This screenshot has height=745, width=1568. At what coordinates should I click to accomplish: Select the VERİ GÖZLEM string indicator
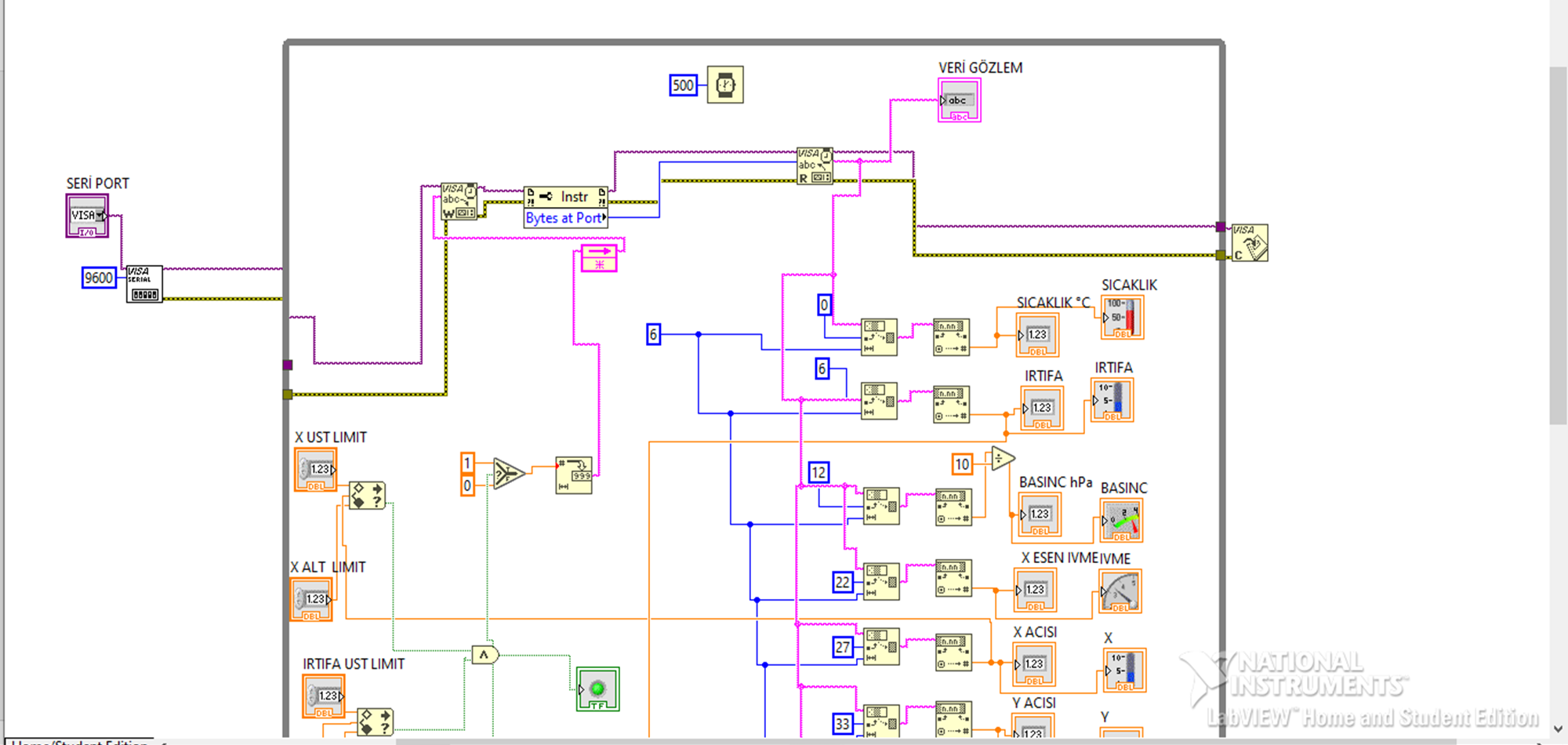pos(958,100)
